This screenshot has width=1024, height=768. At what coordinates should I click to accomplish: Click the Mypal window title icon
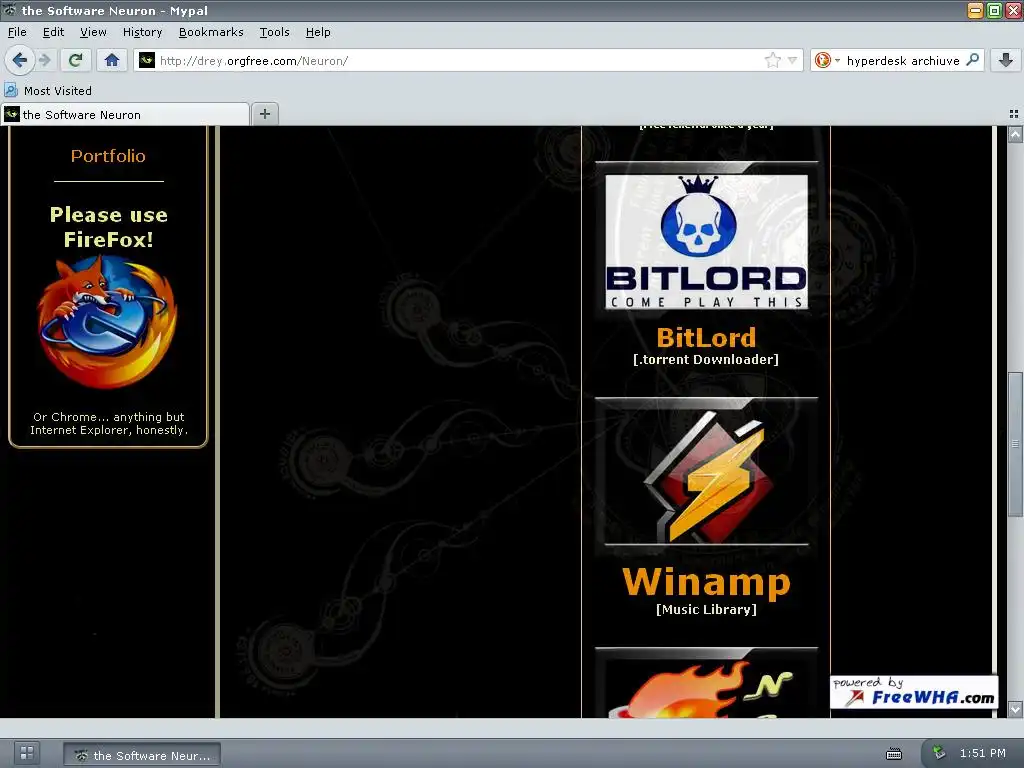coord(10,10)
